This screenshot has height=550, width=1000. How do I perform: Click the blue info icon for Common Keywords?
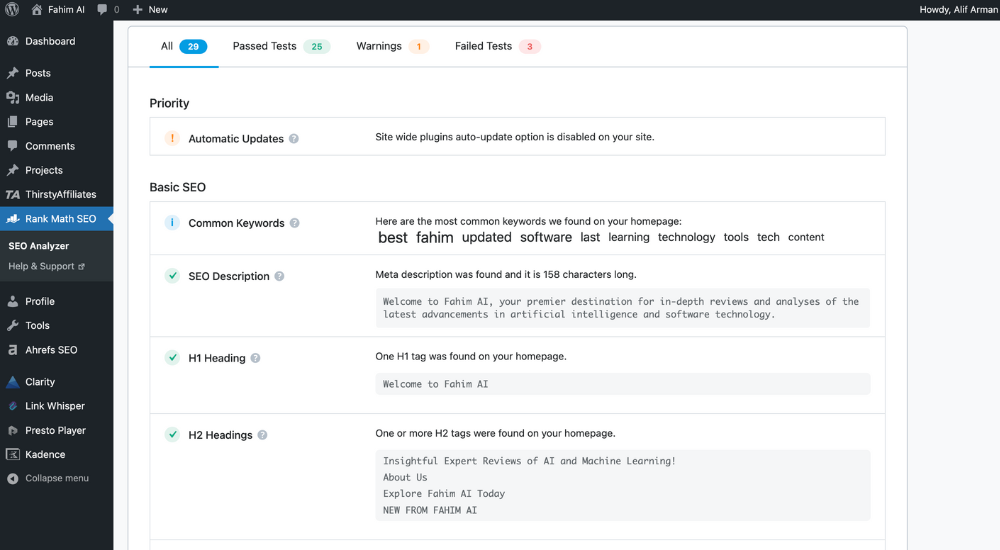[x=172, y=223]
